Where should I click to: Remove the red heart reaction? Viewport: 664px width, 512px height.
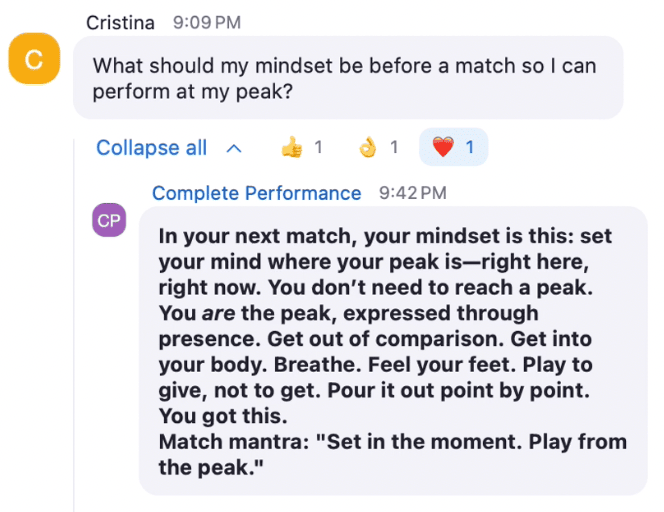(453, 147)
